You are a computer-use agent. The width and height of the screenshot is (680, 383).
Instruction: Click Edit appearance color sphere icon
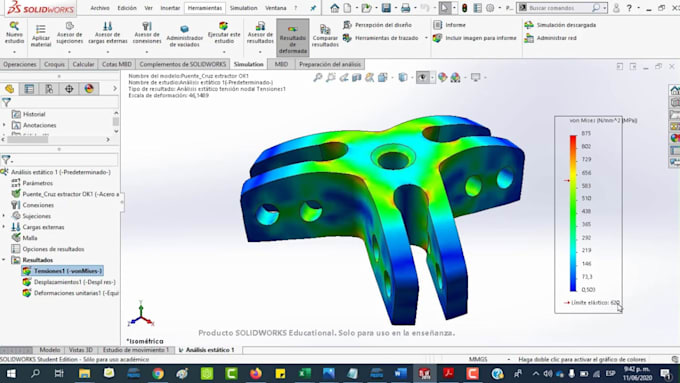[442, 77]
